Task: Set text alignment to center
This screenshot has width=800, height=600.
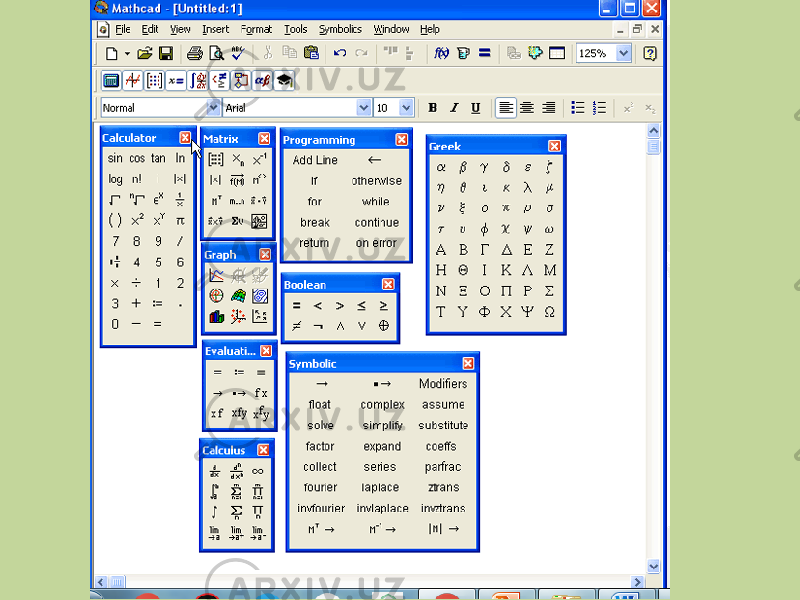Action: (x=527, y=108)
